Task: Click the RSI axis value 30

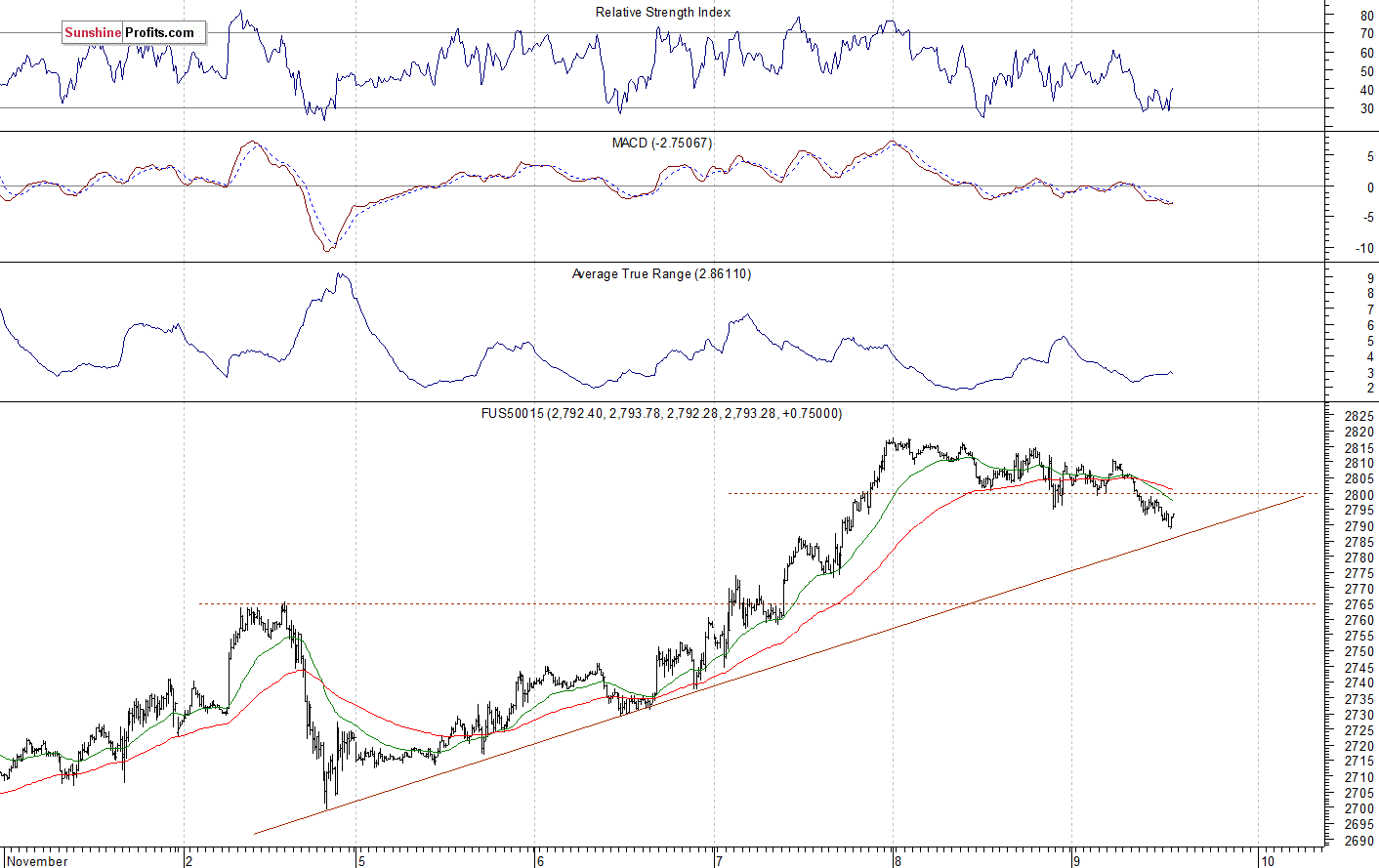Action: [x=1367, y=108]
